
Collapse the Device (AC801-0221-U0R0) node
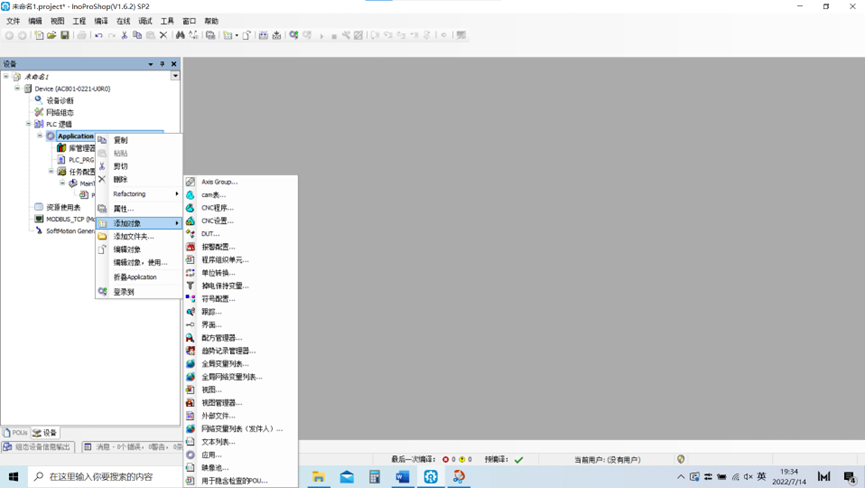17,88
